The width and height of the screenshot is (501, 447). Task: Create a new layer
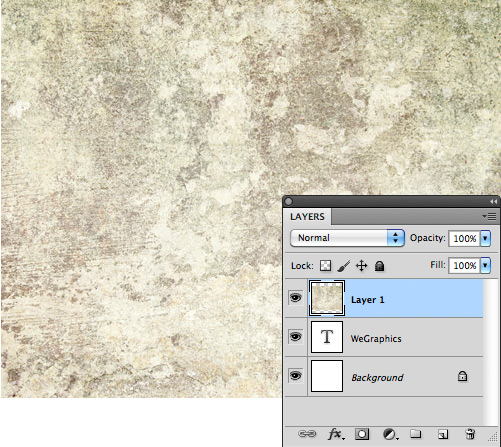(443, 434)
